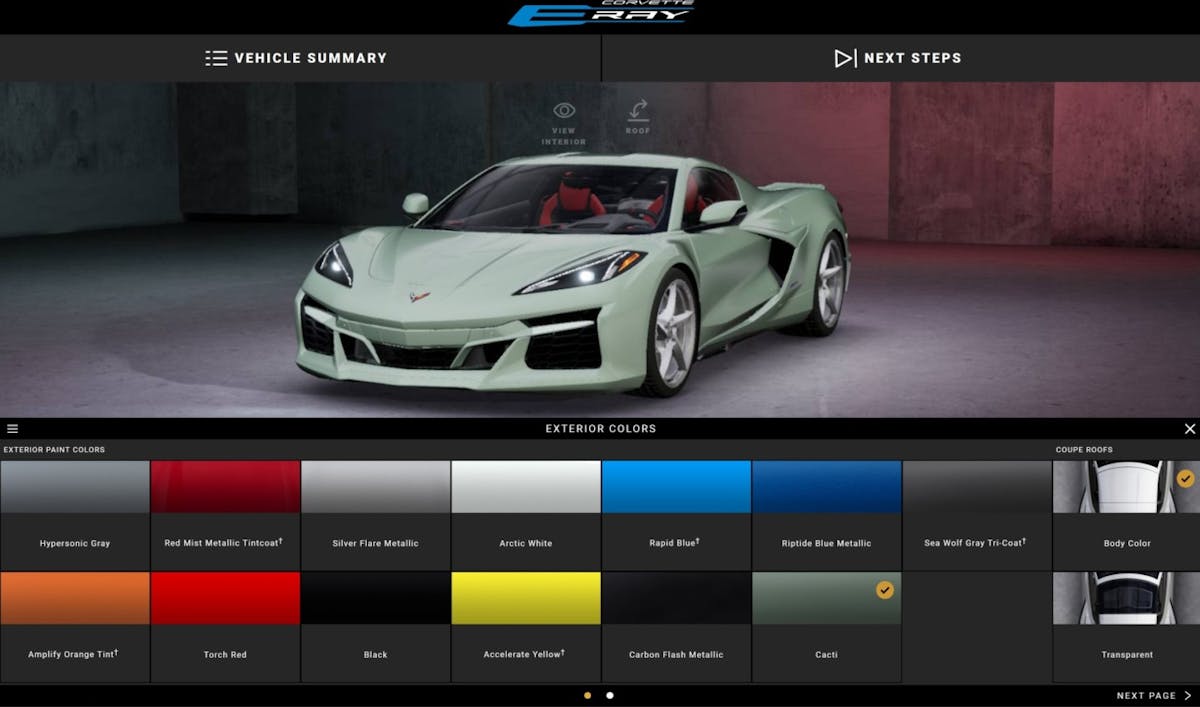This screenshot has height=707, width=1200.
Task: Select the second page dot indicator
Action: [610, 695]
